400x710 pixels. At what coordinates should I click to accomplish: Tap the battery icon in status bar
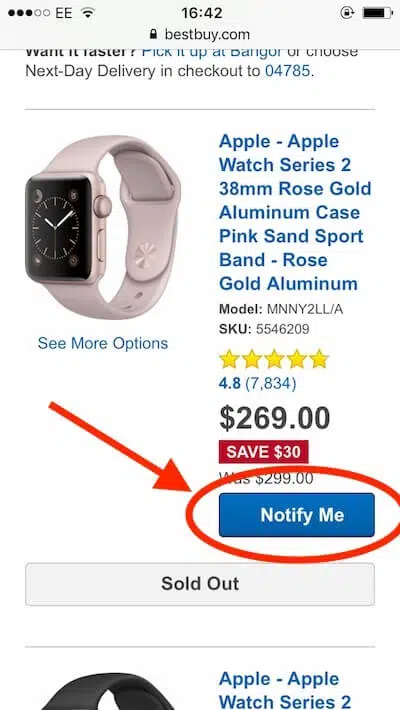[x=377, y=13]
